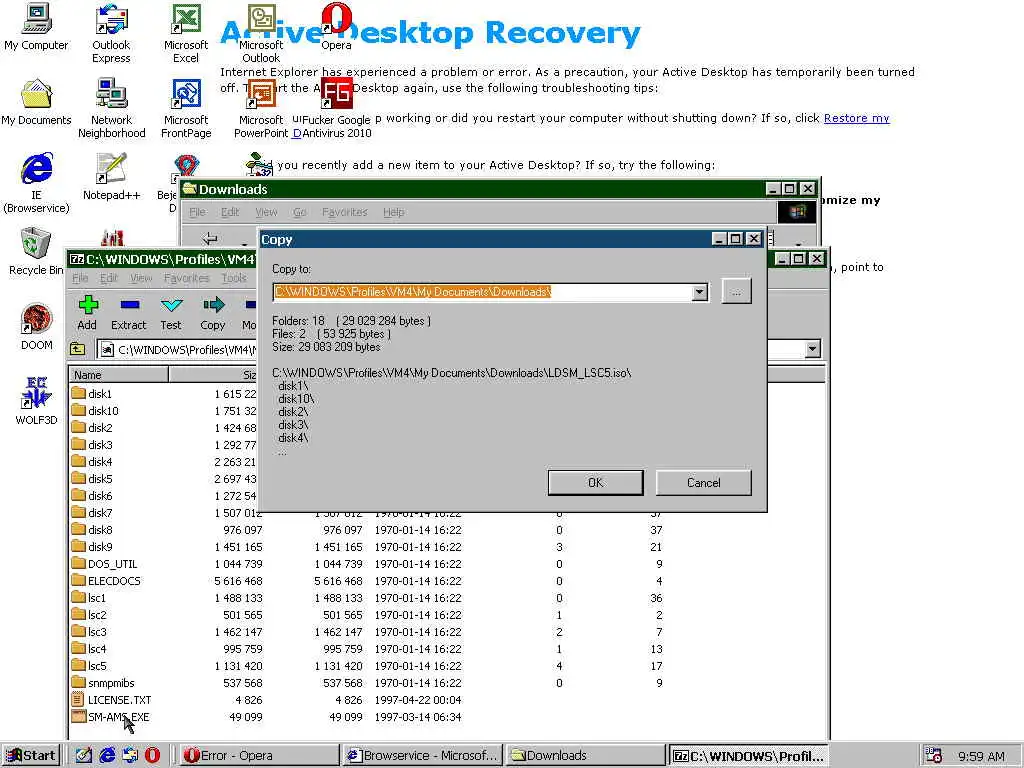Viewport: 1024px width, 768px height.
Task: Launch Microsoft FrontPage shortcut
Action: [x=186, y=108]
